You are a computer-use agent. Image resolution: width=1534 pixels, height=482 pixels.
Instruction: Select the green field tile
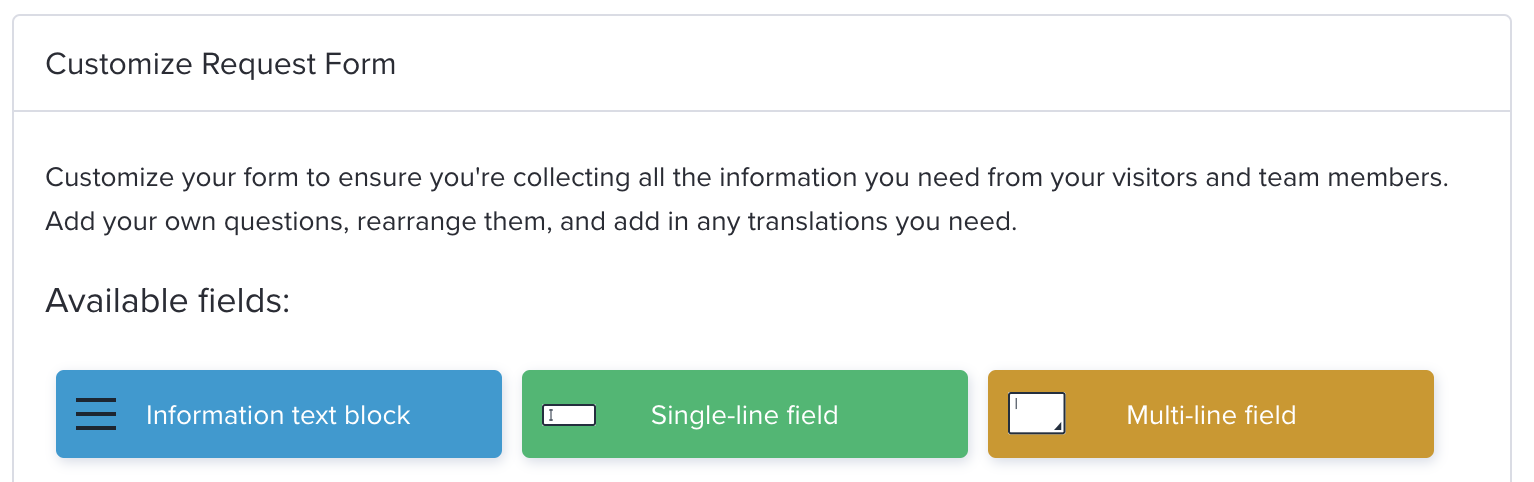pos(745,414)
